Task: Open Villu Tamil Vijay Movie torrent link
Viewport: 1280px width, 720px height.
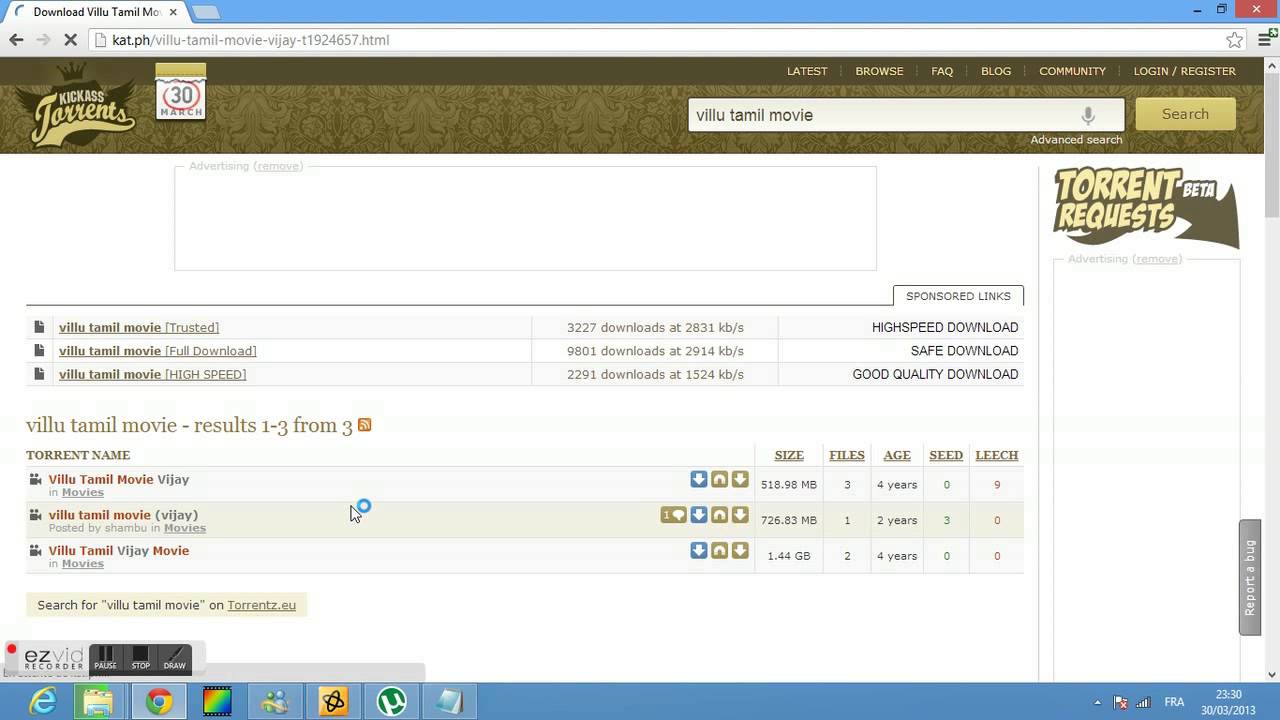Action: (119, 550)
